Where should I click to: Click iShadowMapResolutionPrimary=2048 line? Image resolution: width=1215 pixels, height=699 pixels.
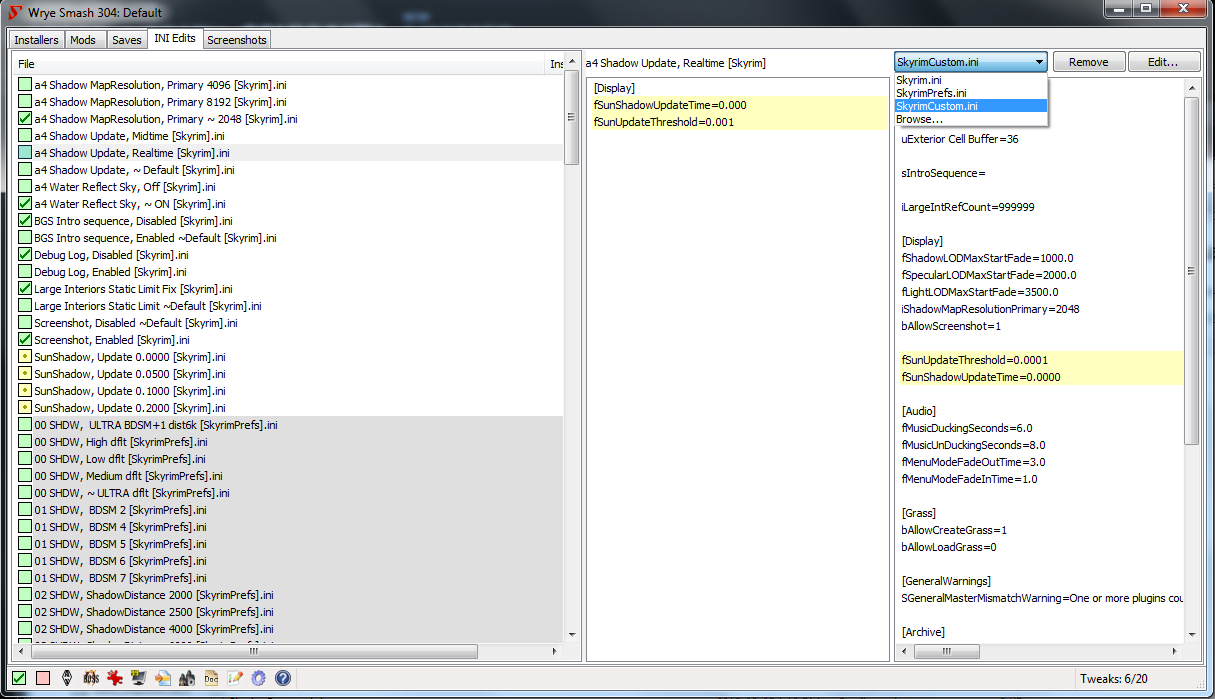click(x=990, y=309)
